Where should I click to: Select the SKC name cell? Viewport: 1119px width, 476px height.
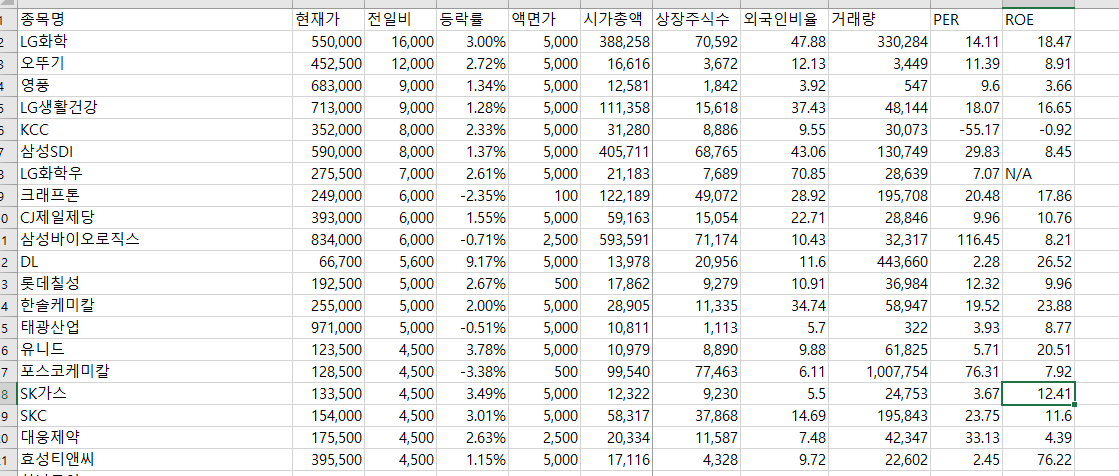click(154, 415)
